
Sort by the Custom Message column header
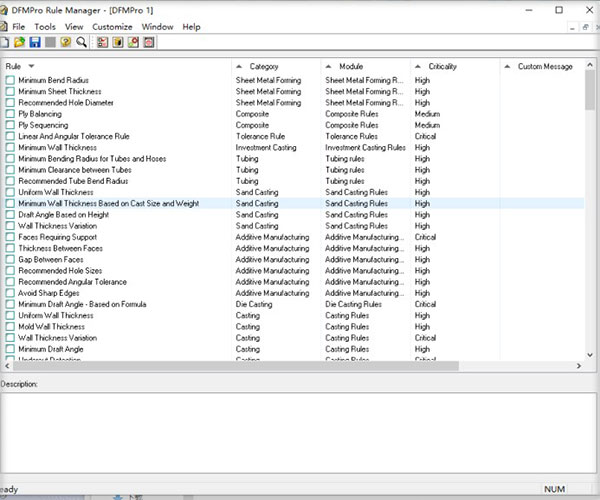(545, 66)
